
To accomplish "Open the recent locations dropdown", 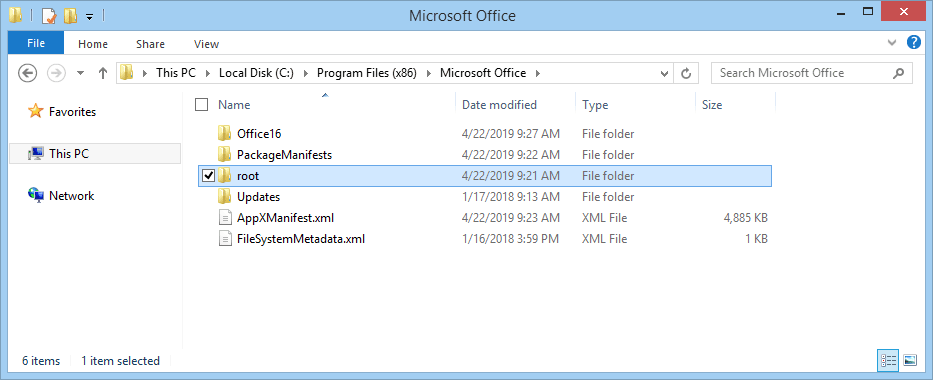I will coord(81,74).
